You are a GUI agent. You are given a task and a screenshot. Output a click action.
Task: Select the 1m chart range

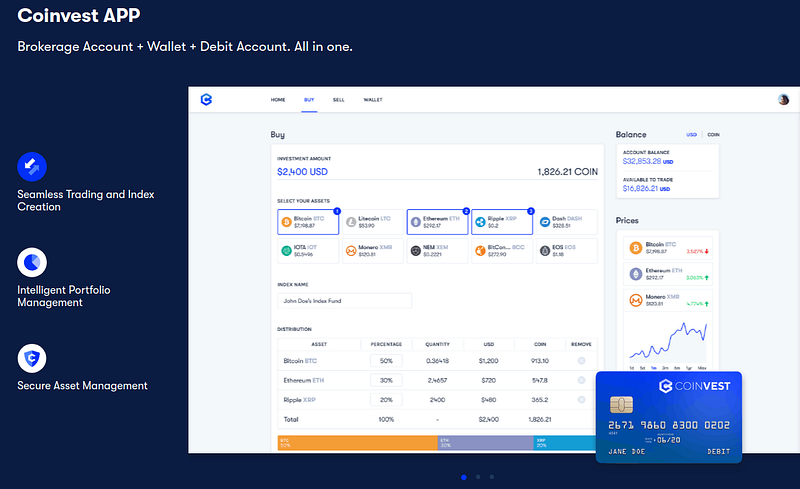[654, 368]
